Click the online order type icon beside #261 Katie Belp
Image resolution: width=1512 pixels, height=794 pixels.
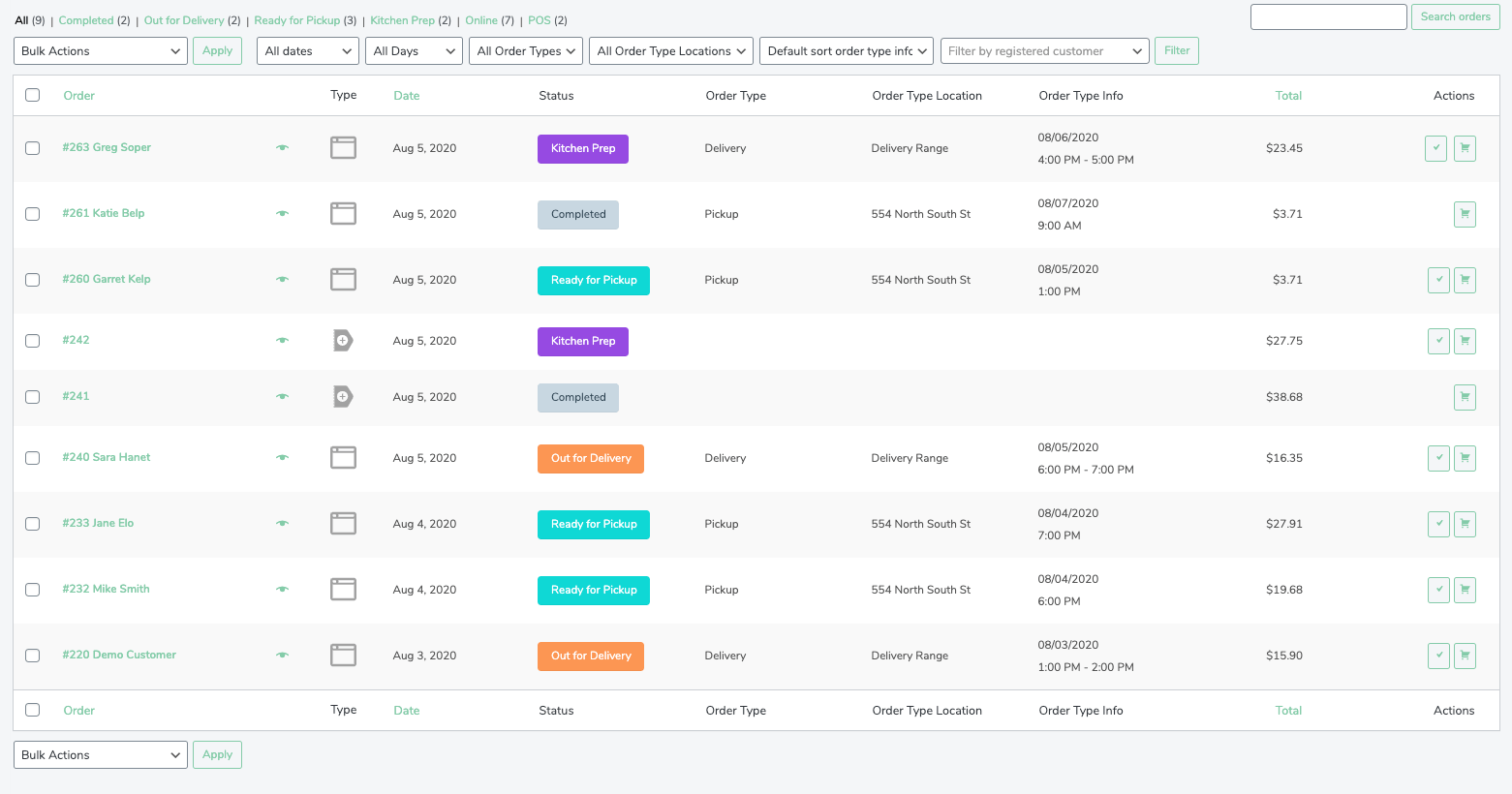point(343,213)
